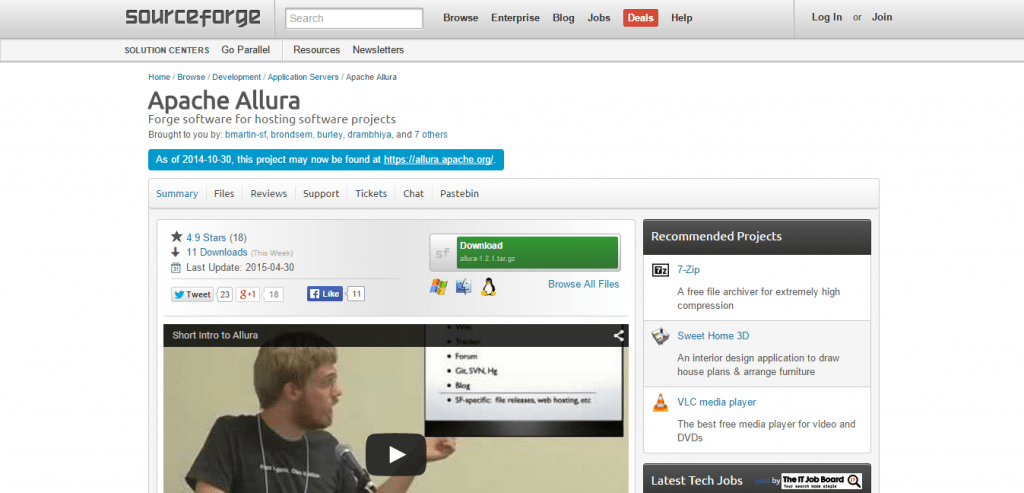Click the last update calendar icon
Viewport: 1024px width, 493px height.
[x=176, y=267]
